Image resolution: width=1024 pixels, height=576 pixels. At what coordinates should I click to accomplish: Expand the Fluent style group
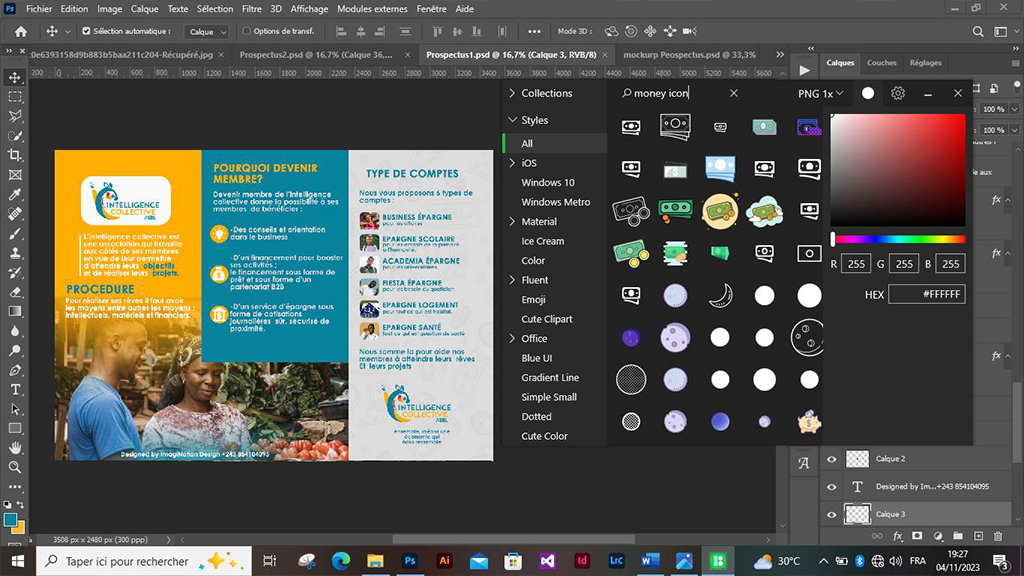point(513,280)
